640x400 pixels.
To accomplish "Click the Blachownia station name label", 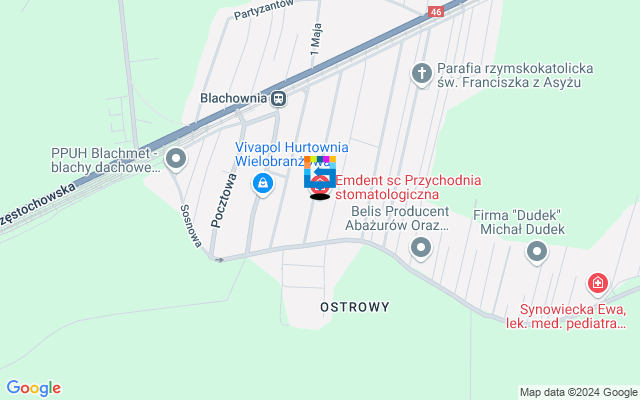I will 233,98.
